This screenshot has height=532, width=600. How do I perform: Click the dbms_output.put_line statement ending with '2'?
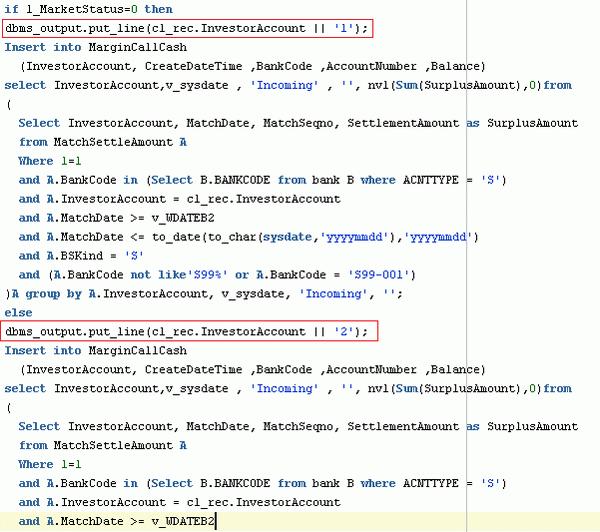(187, 331)
